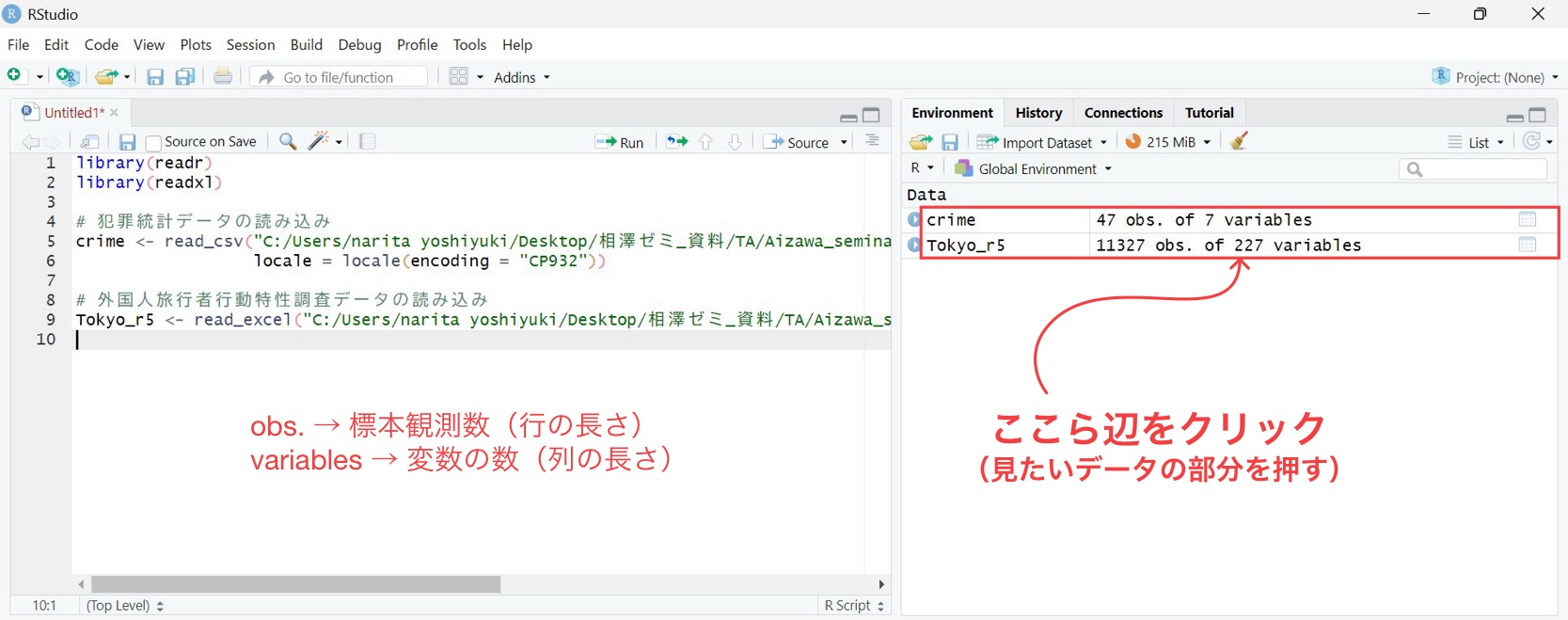Click the create project icon

pos(67,77)
